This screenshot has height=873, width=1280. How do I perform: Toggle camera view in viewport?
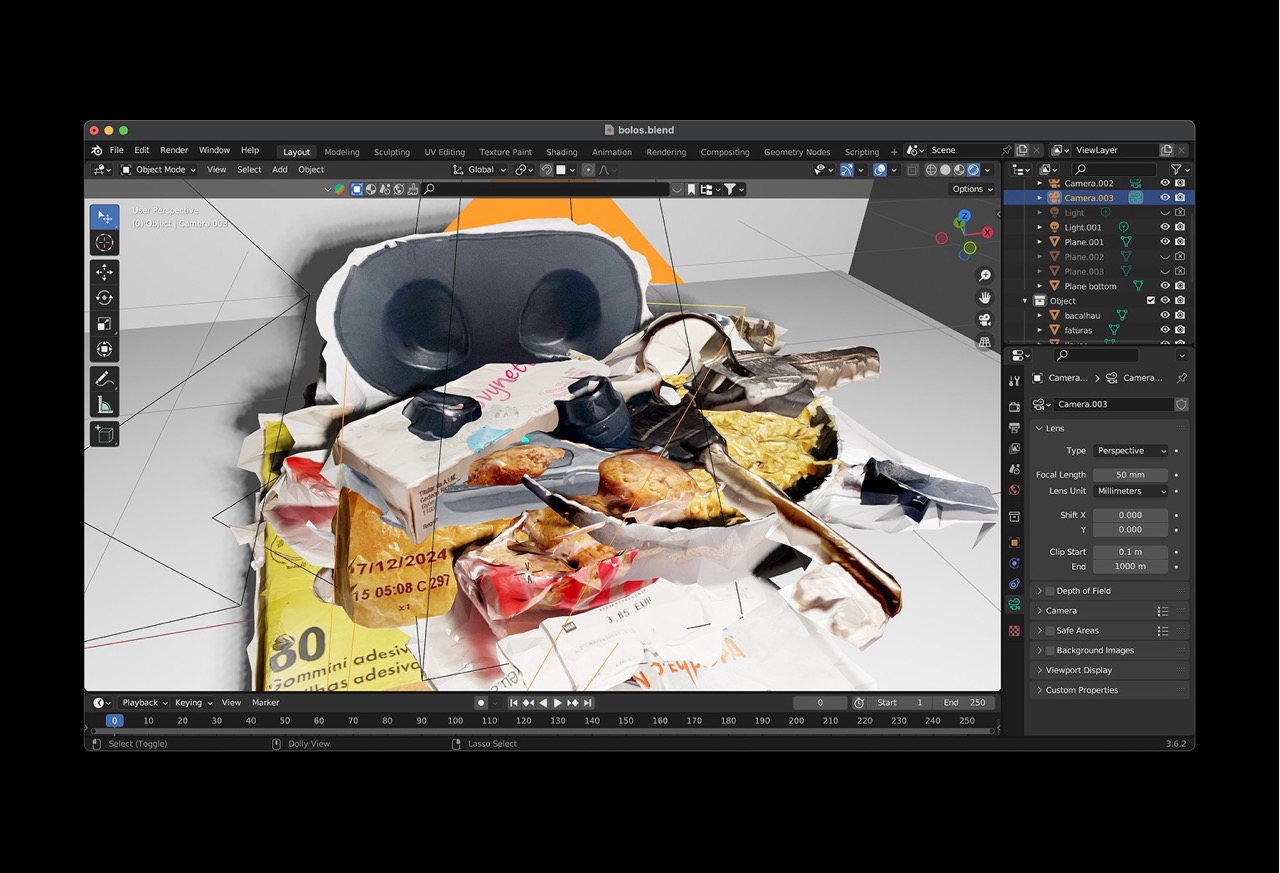coord(985,320)
